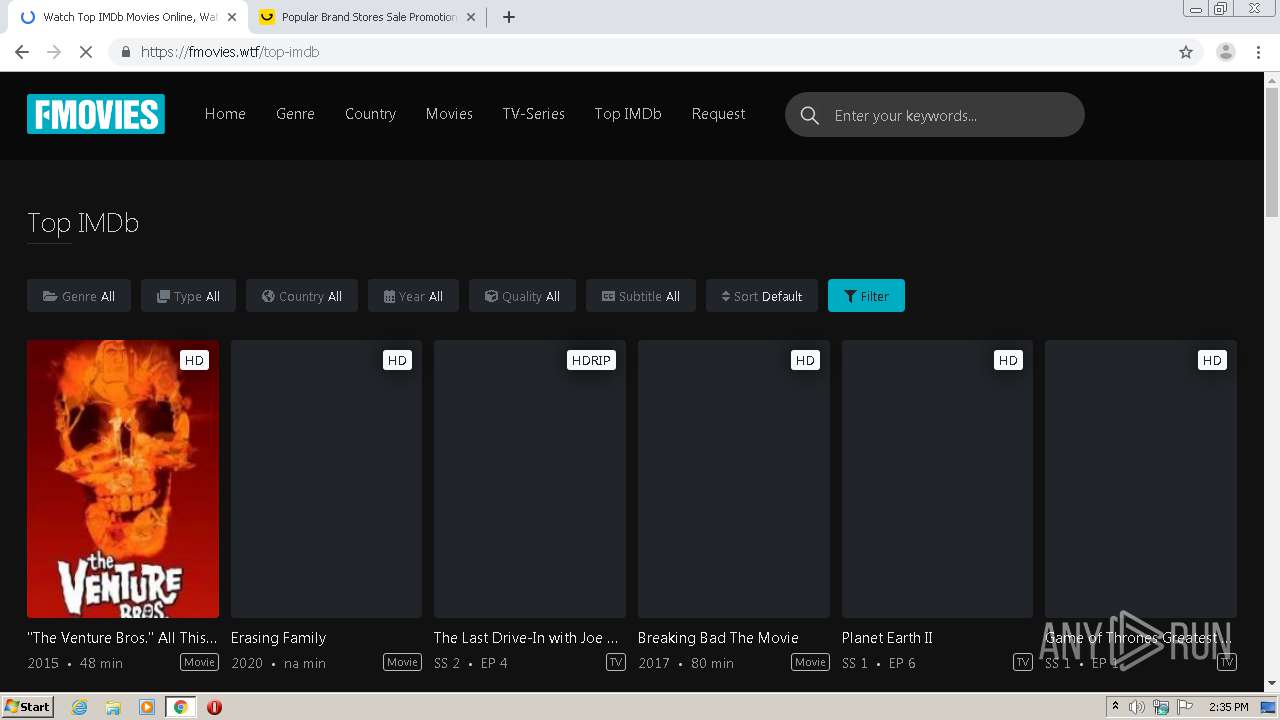Click the Start button

pos(28,707)
